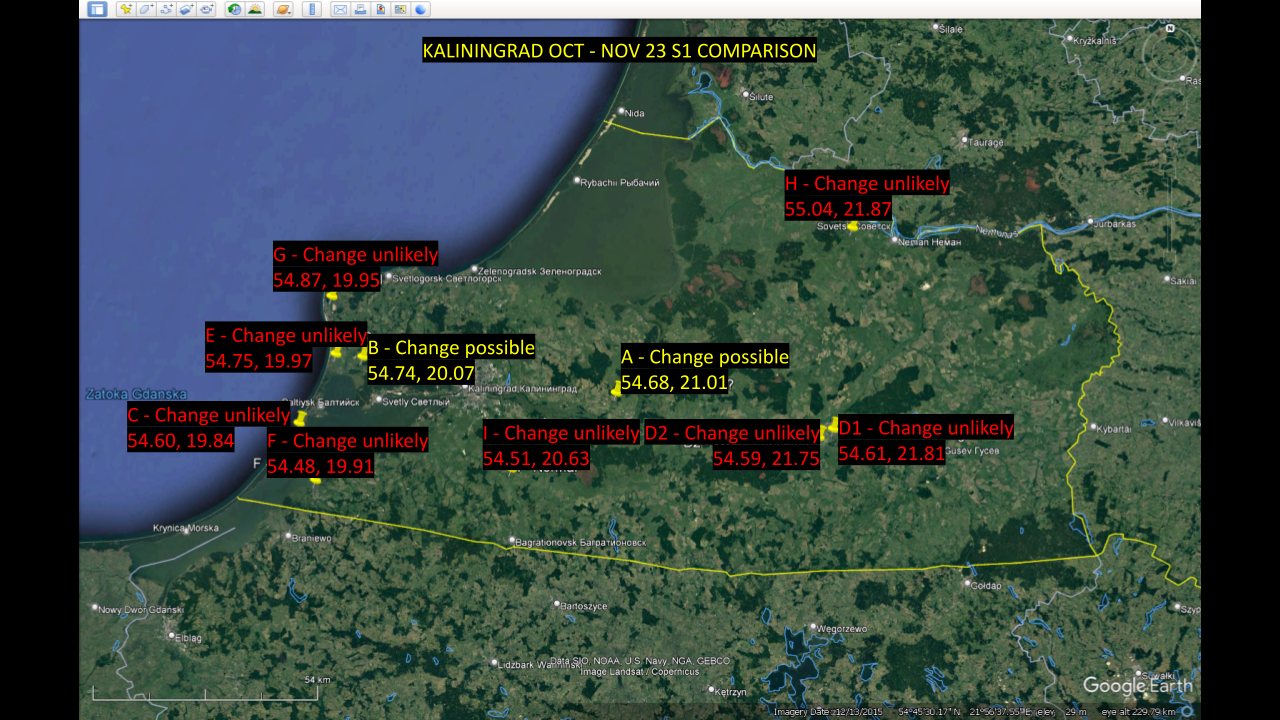Click the Gusev town label

[973, 452]
